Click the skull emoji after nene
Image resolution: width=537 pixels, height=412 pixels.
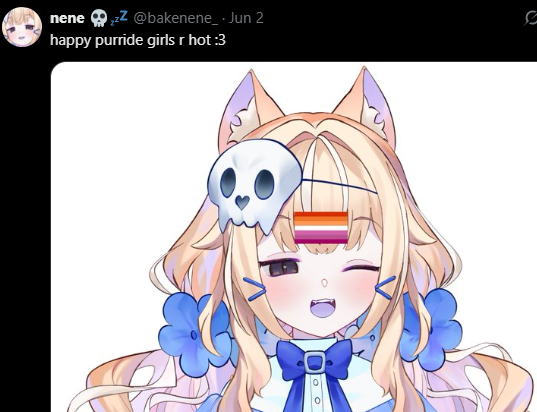99,18
